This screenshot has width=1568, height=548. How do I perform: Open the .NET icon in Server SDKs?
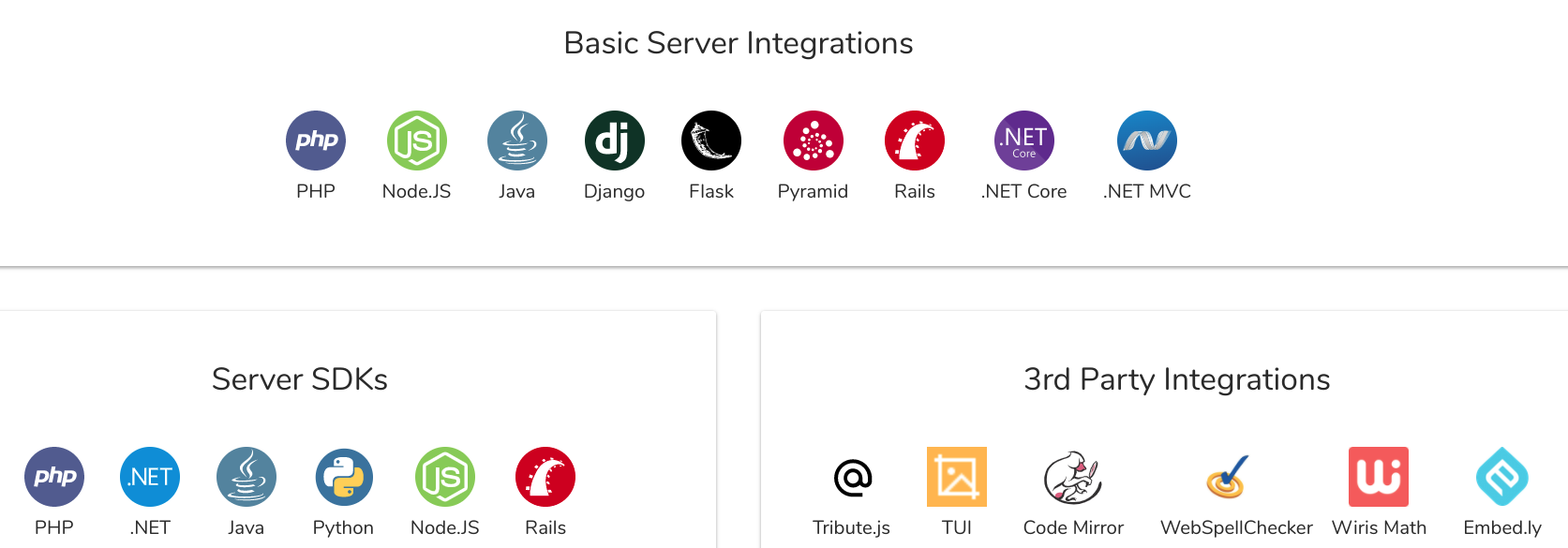pos(150,477)
